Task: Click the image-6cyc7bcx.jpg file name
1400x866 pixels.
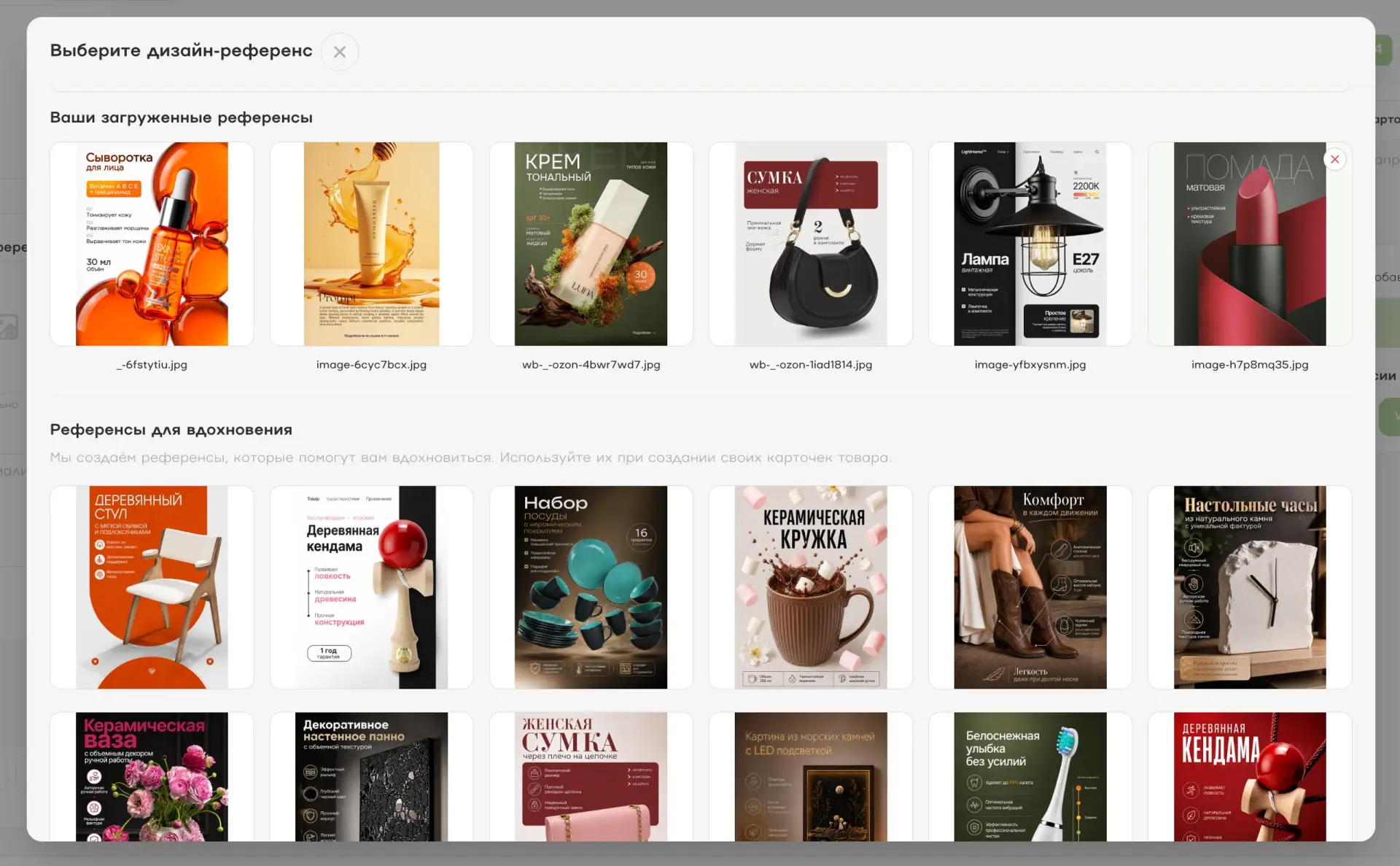Action: [x=371, y=365]
